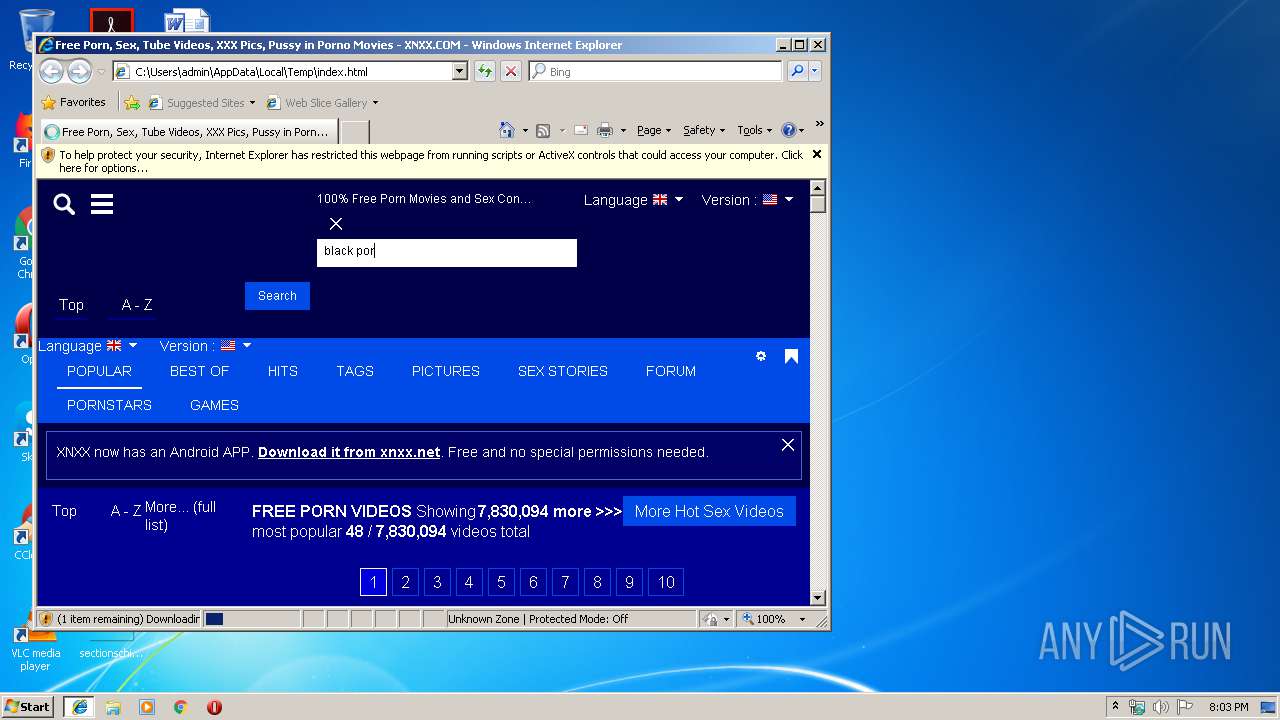Screen dimensions: 1280x720
Task: Go to page 2 of results
Action: (x=405, y=582)
